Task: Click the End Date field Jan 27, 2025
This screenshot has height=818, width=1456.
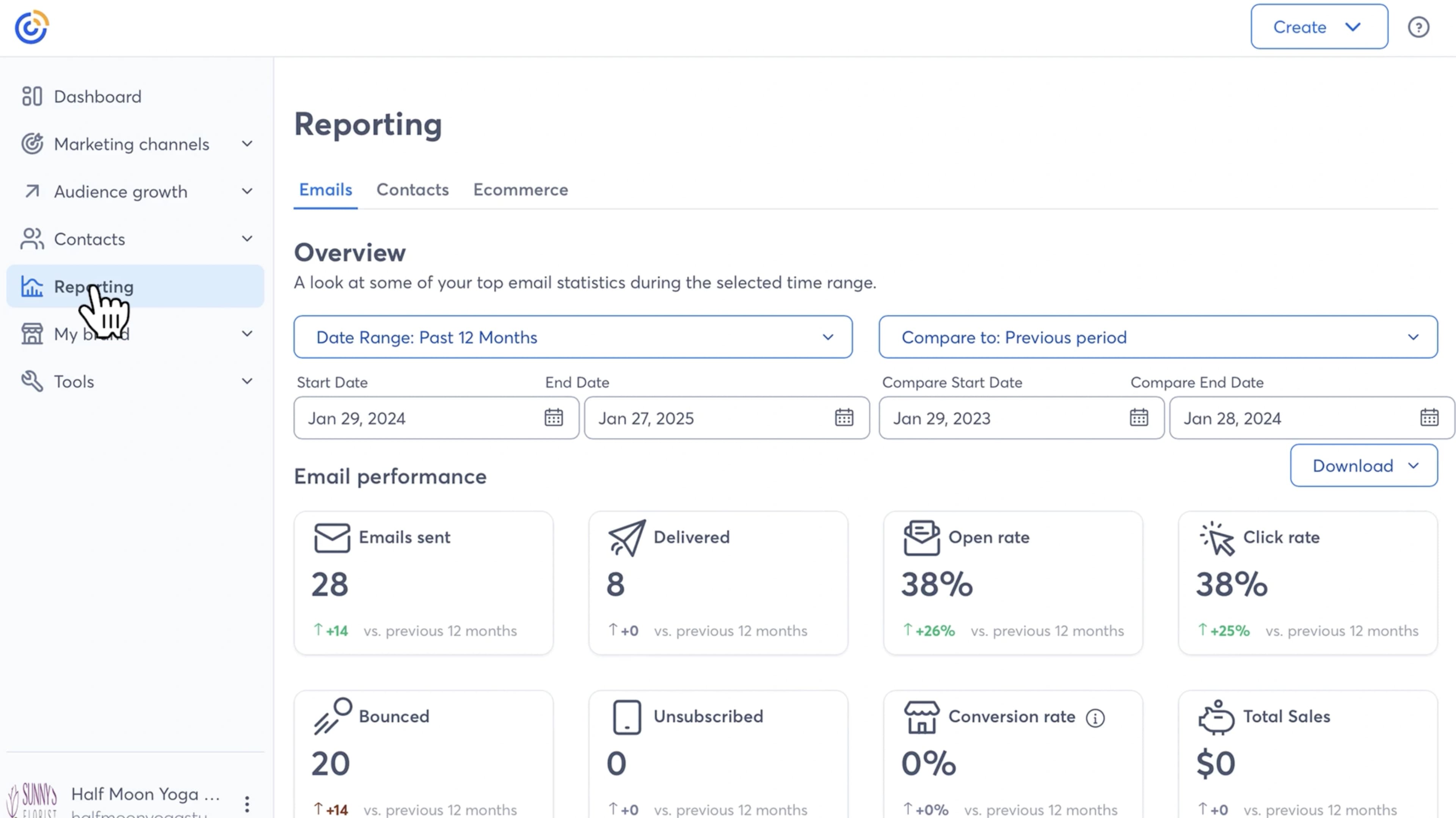Action: [726, 418]
